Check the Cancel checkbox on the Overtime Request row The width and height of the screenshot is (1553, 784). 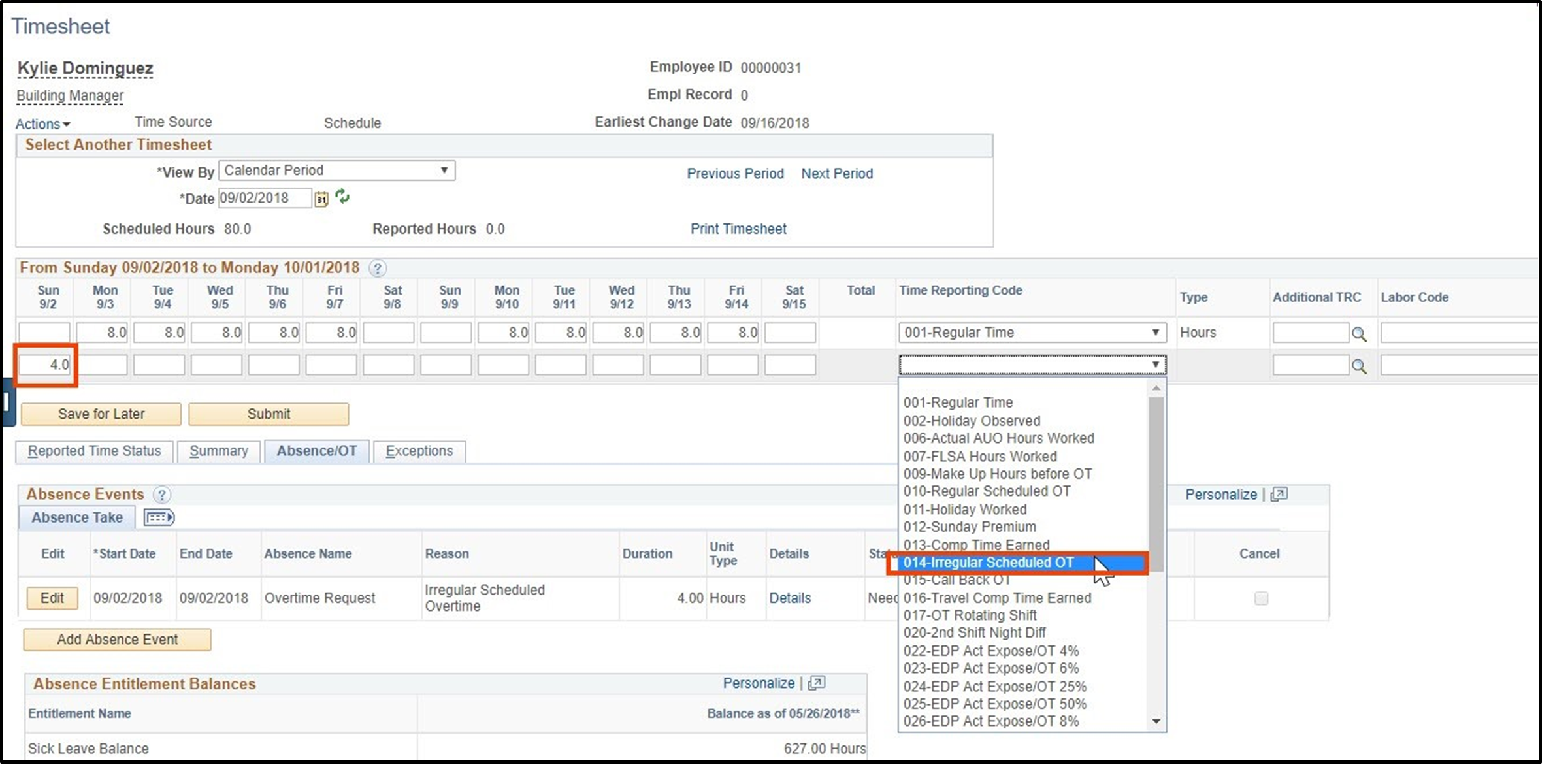coord(1260,598)
